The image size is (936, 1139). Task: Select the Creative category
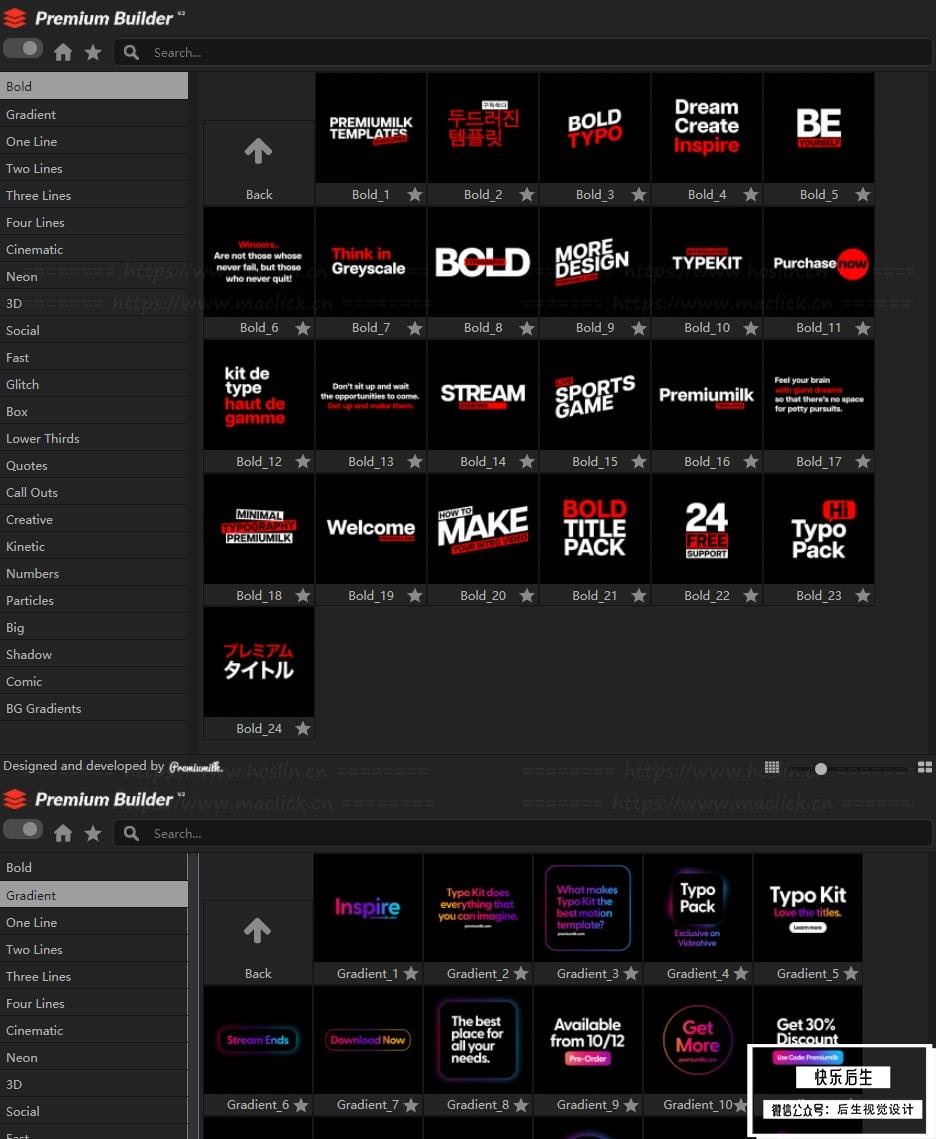[x=94, y=519]
